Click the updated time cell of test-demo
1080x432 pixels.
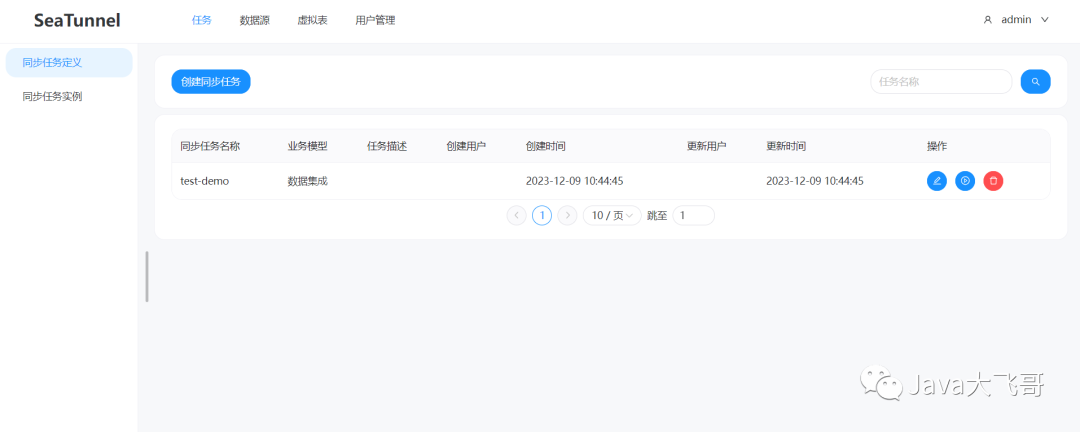click(x=815, y=181)
